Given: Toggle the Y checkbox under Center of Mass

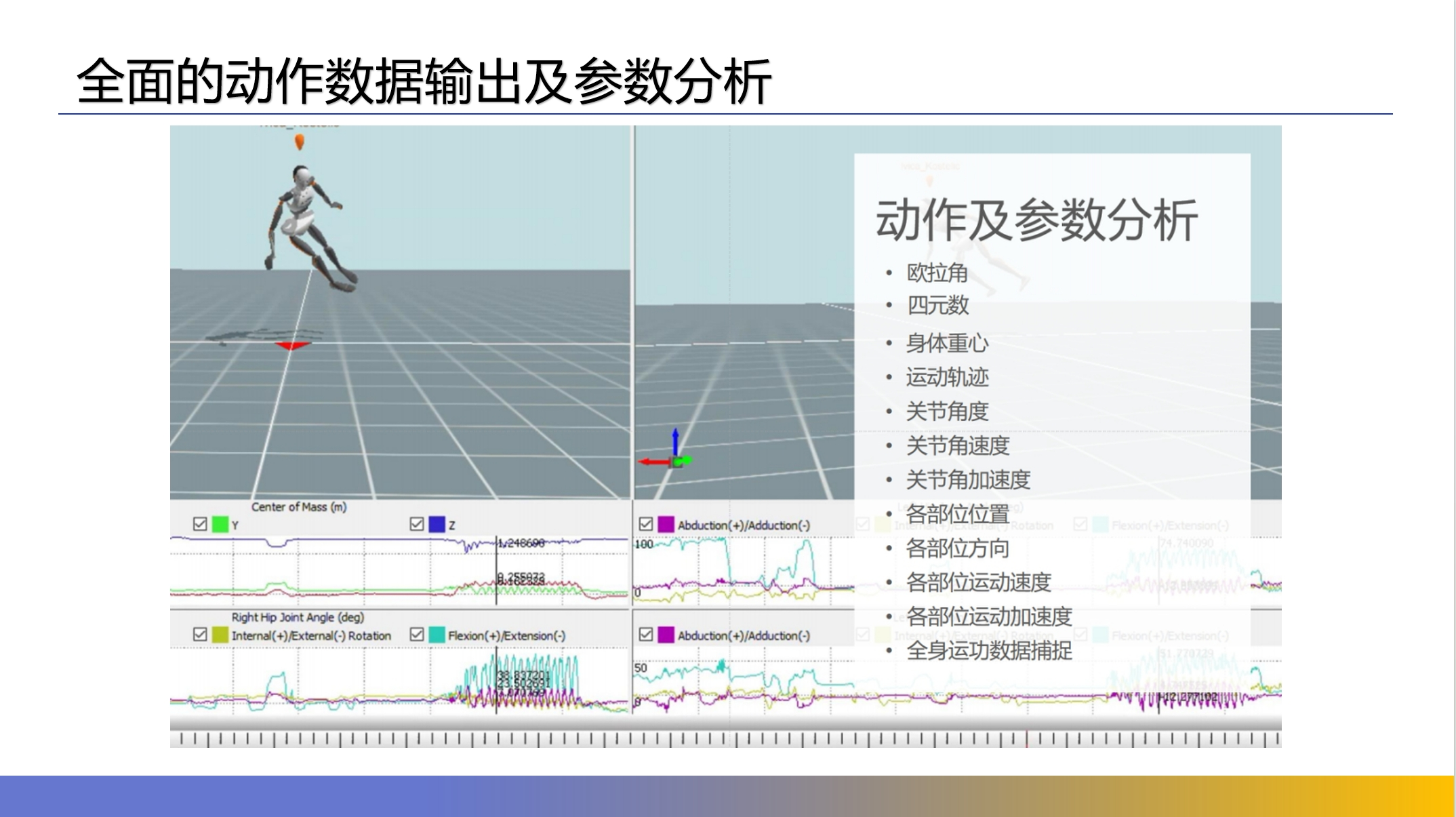Looking at the screenshot, I should click(200, 524).
